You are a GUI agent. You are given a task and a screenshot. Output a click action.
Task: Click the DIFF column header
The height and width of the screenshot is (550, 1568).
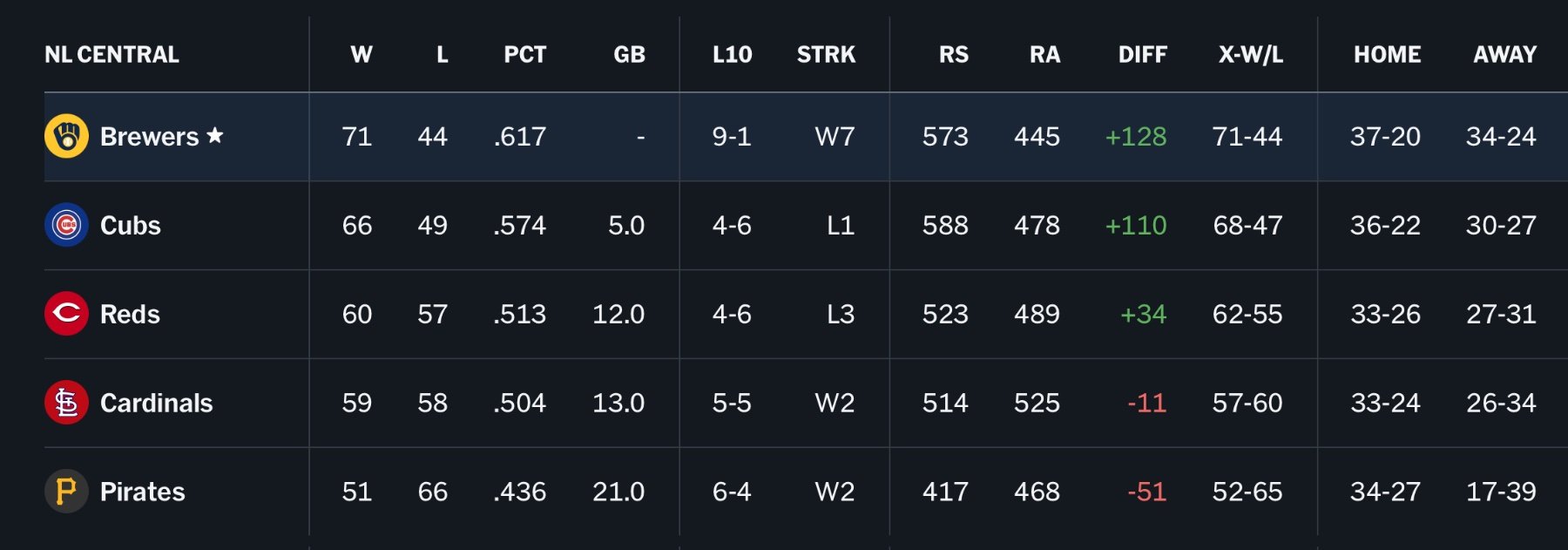[1142, 55]
